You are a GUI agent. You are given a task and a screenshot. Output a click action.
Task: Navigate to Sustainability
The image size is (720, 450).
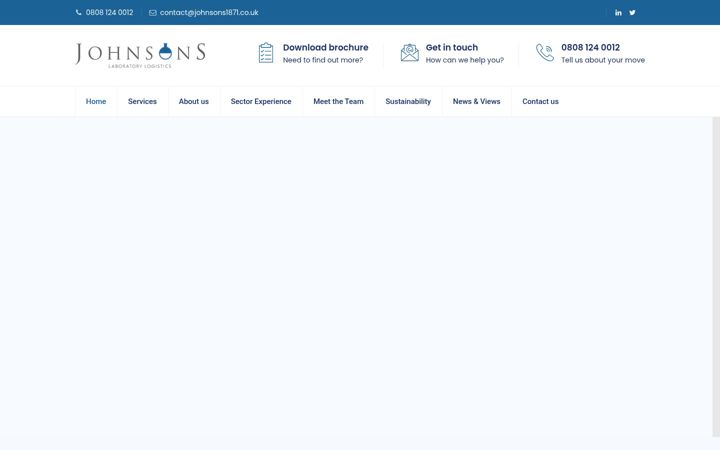point(408,101)
